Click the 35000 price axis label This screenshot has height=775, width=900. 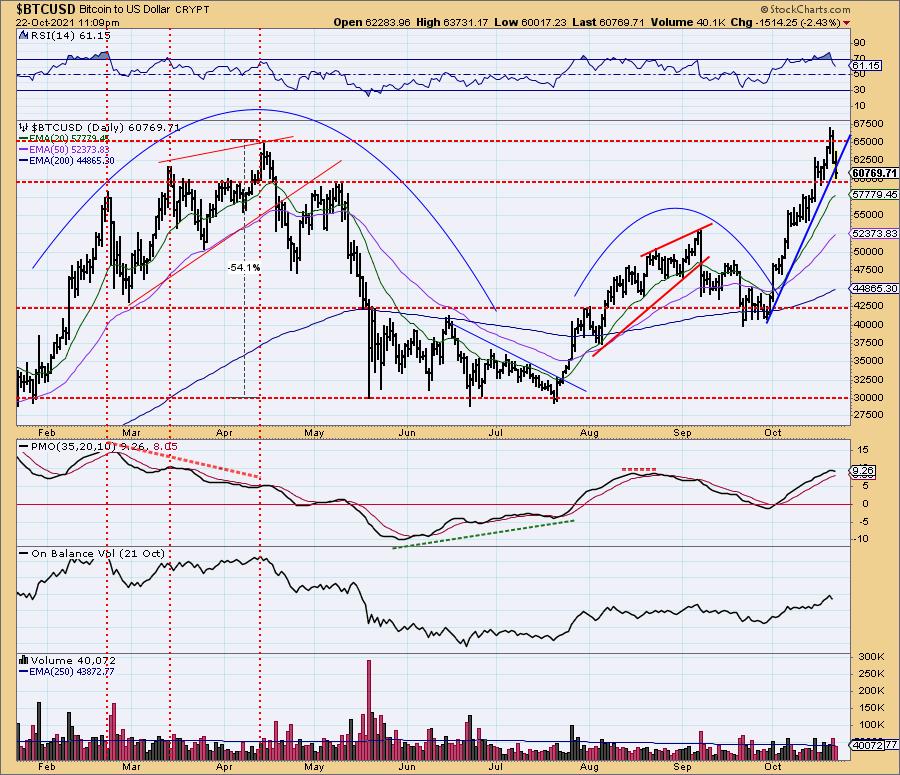(868, 361)
